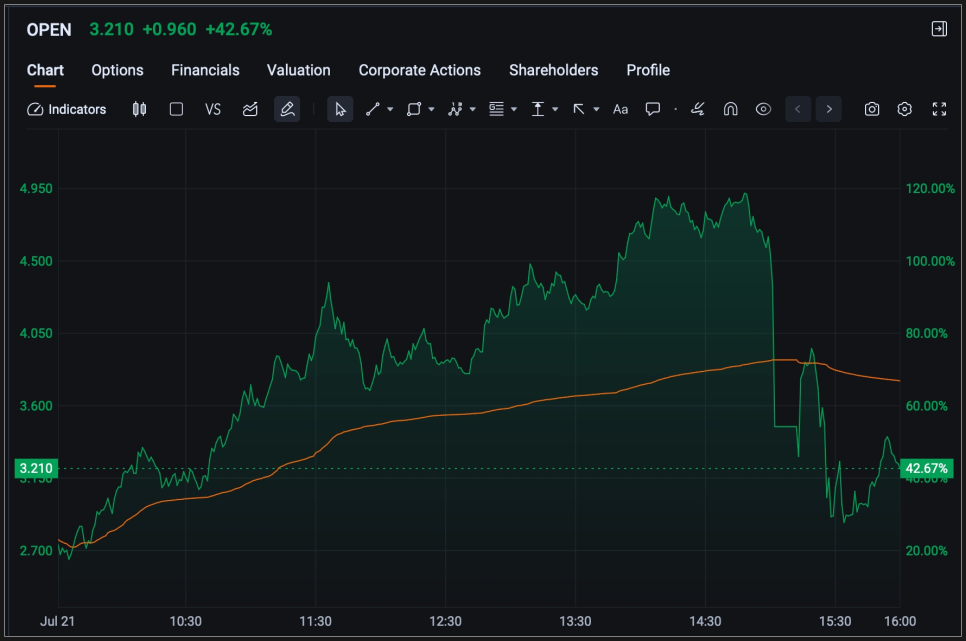Click the 80.00% percent axis label
The width and height of the screenshot is (966, 641).
click(927, 333)
